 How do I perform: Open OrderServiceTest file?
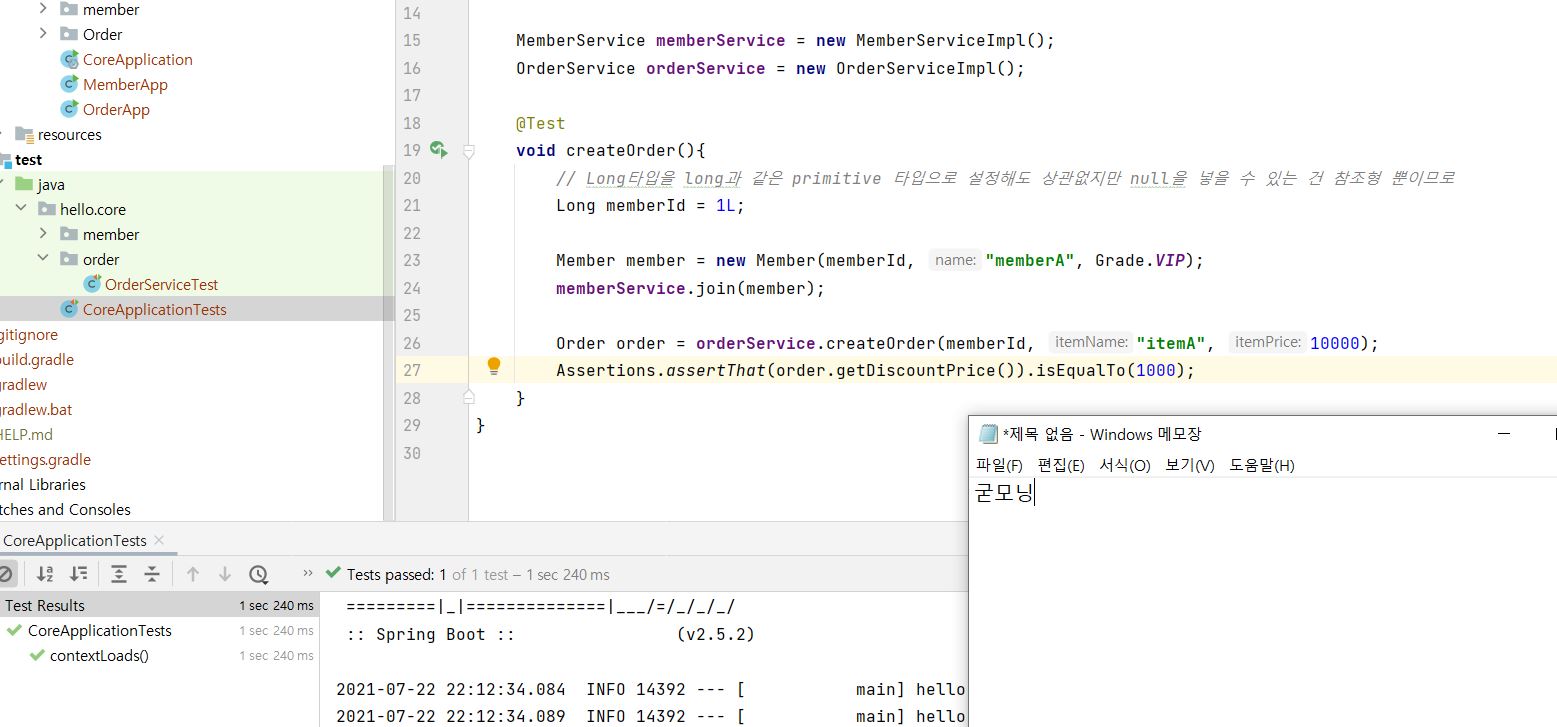(x=161, y=284)
